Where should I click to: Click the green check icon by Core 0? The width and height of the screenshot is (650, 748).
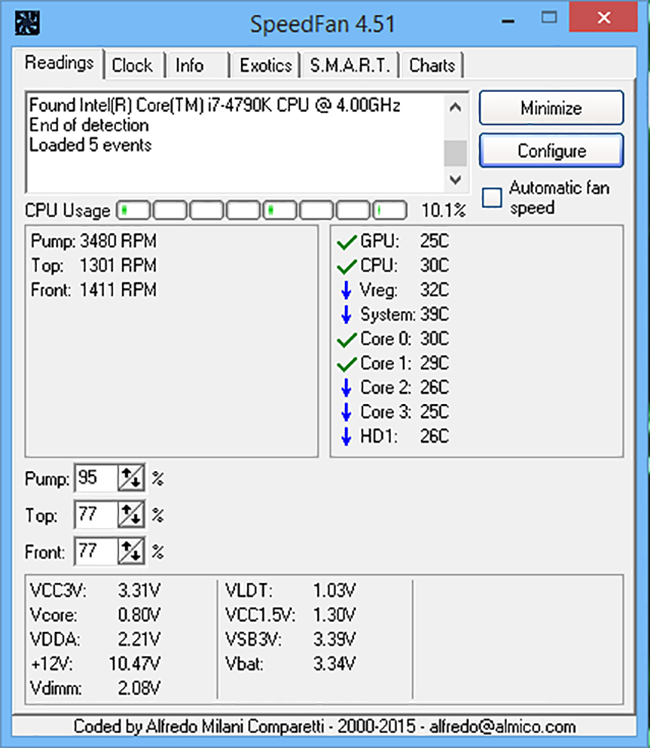[347, 340]
